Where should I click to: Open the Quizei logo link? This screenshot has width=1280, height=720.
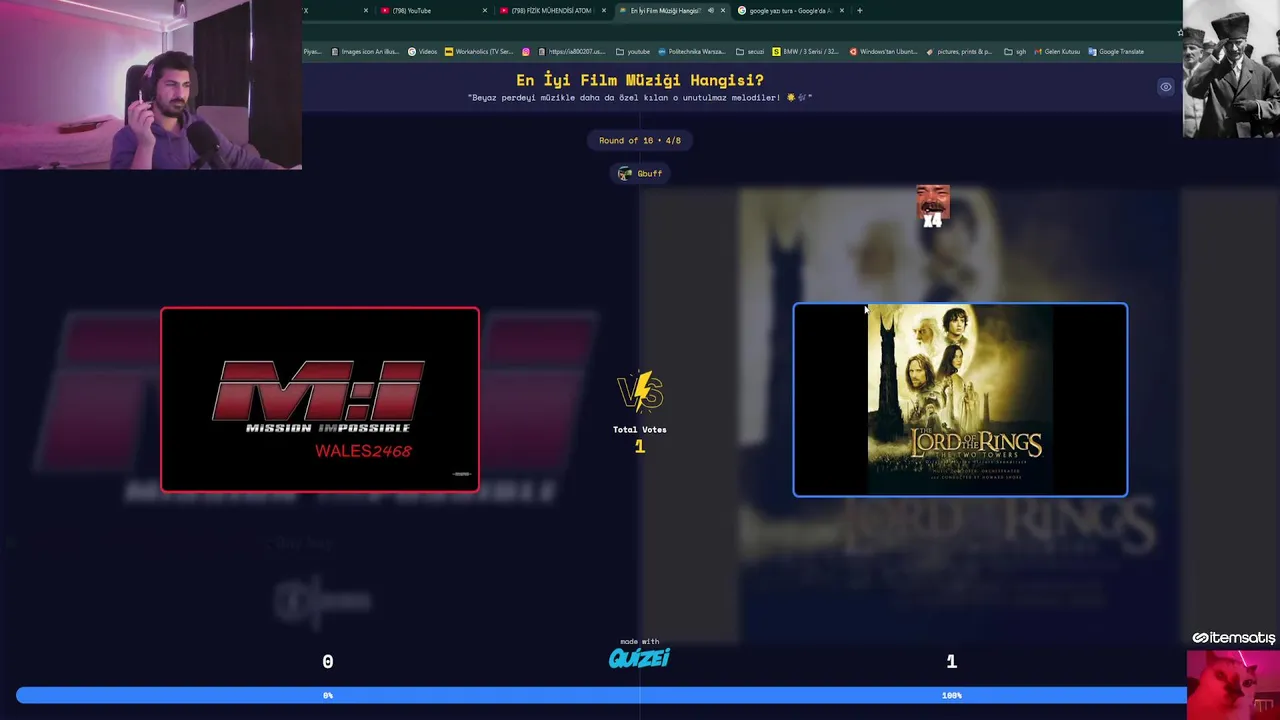click(x=640, y=657)
